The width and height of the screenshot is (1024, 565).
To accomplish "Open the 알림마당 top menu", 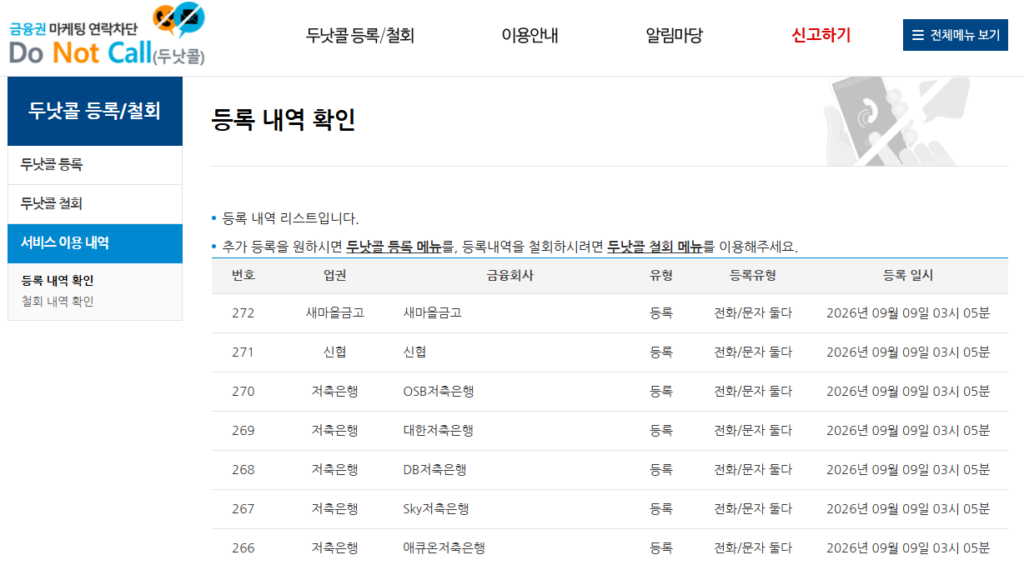I will (674, 35).
